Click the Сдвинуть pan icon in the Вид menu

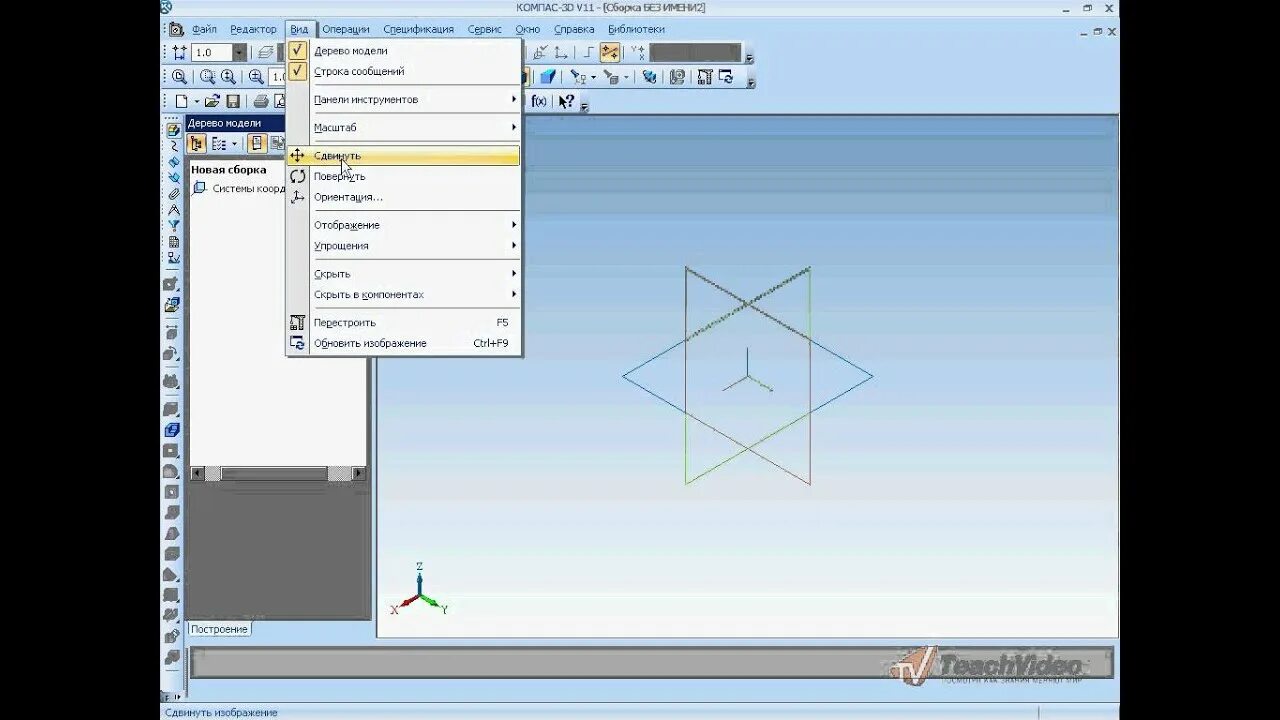coord(297,156)
